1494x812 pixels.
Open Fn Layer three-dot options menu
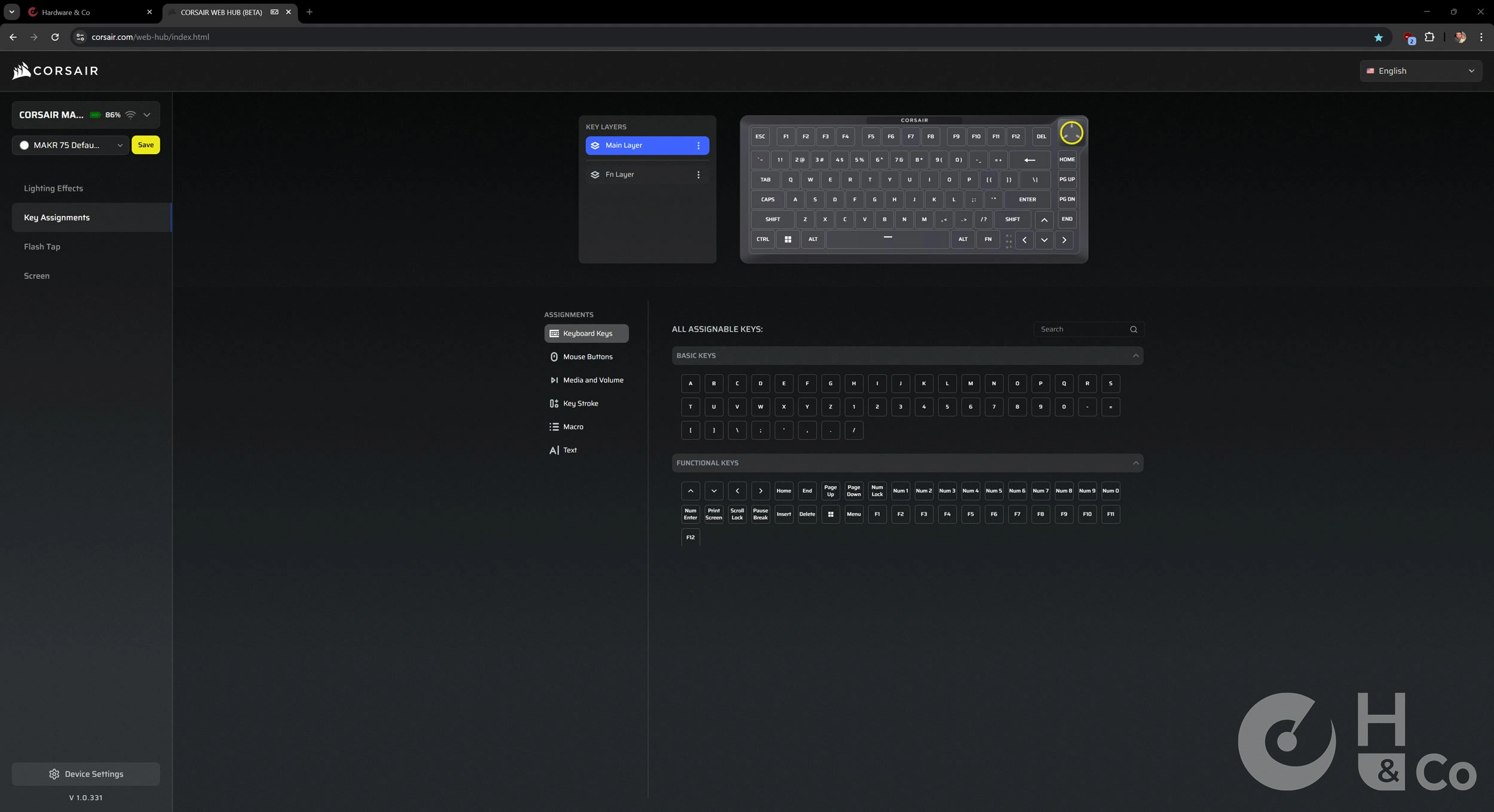pyautogui.click(x=698, y=175)
